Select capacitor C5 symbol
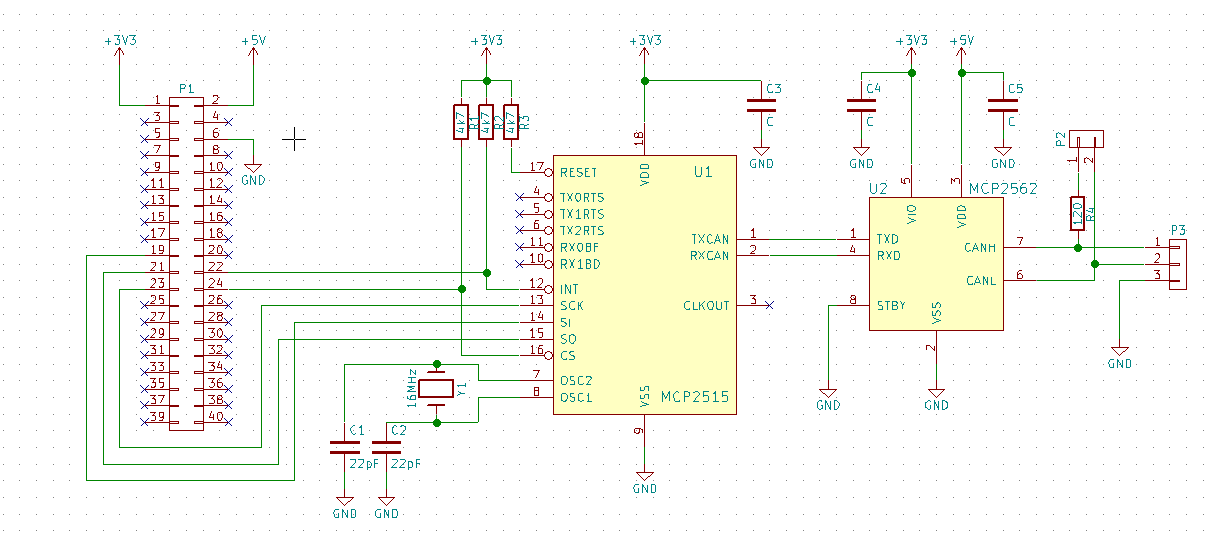The width and height of the screenshot is (1205, 536). click(1002, 105)
